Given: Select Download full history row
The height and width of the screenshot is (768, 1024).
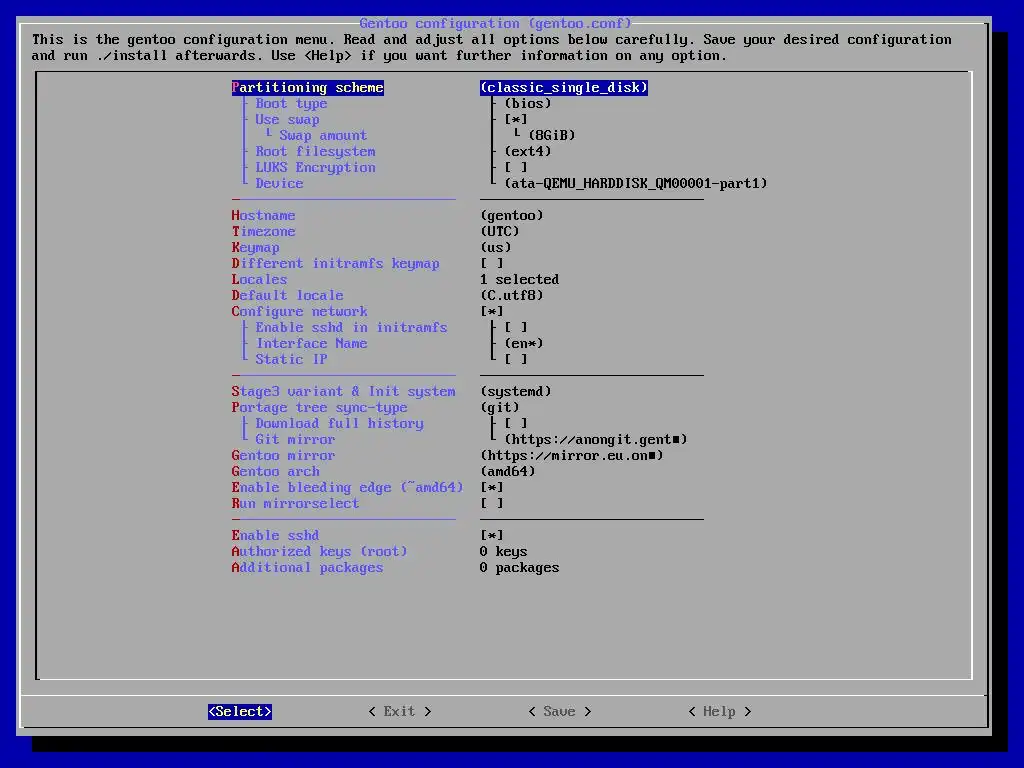Looking at the screenshot, I should [x=340, y=424].
